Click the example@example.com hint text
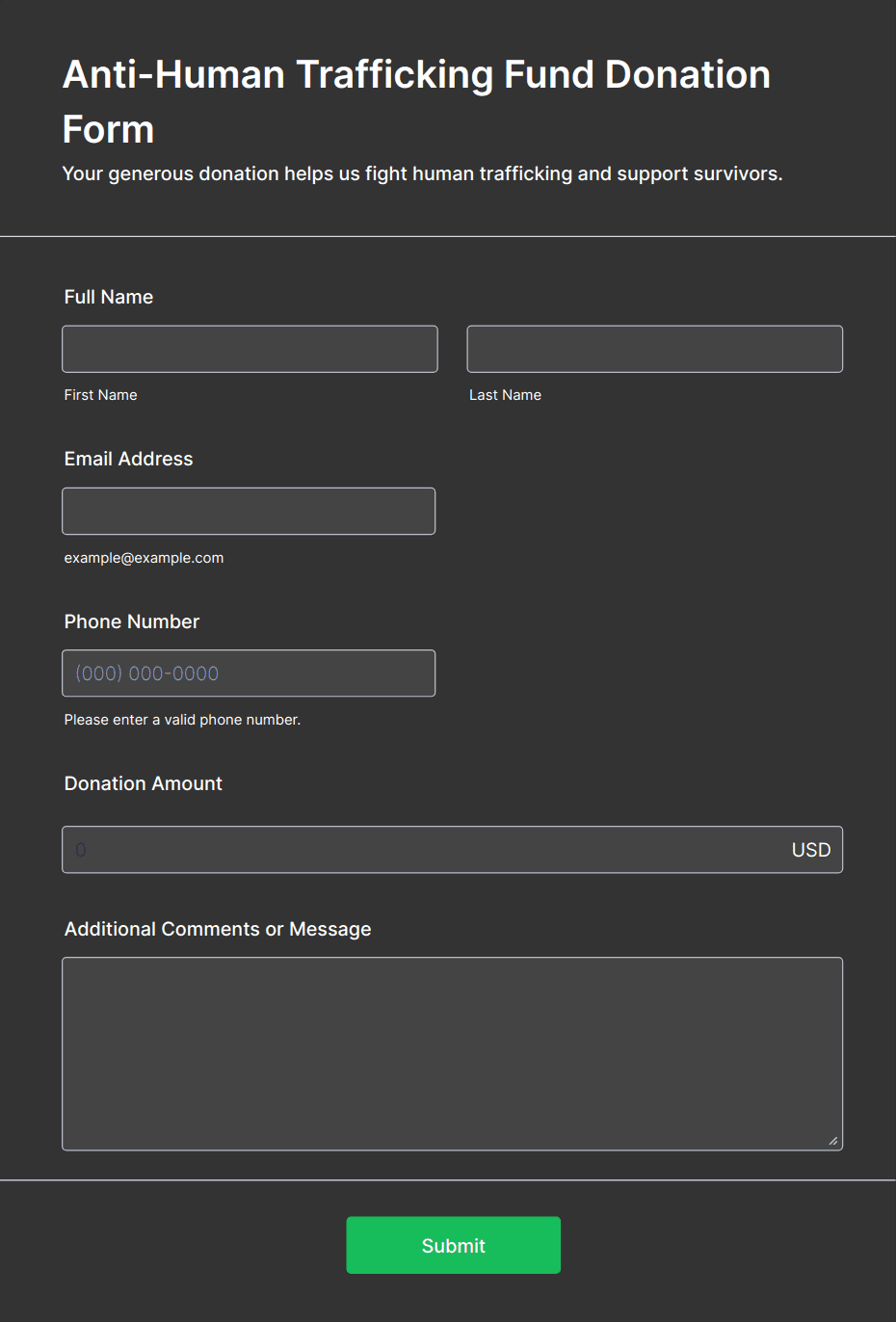This screenshot has width=896, height=1322. click(x=145, y=558)
